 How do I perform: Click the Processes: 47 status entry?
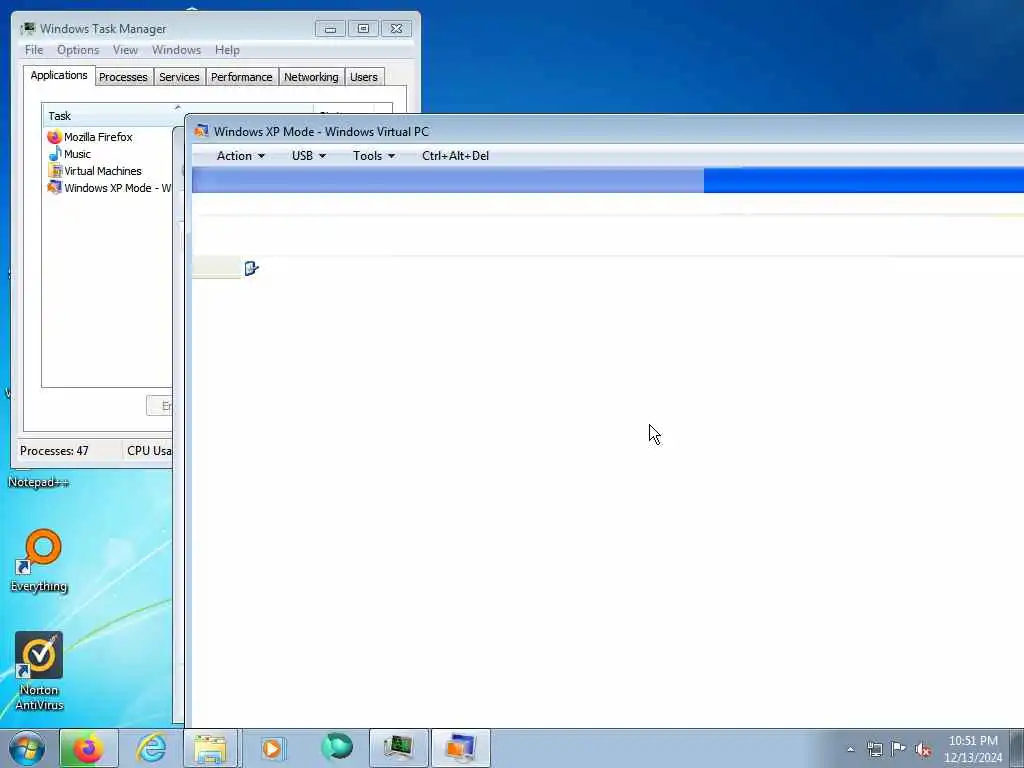click(54, 451)
